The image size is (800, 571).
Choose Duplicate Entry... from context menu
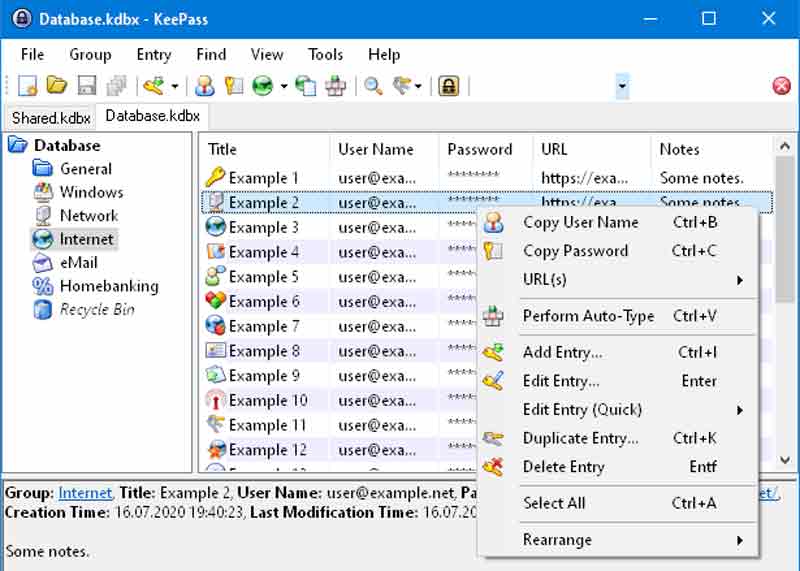[x=618, y=438]
